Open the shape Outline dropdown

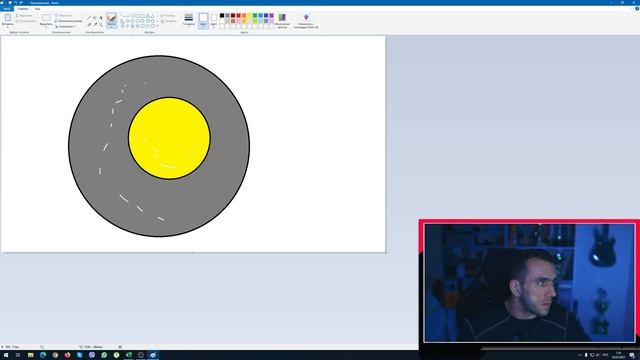click(x=168, y=16)
